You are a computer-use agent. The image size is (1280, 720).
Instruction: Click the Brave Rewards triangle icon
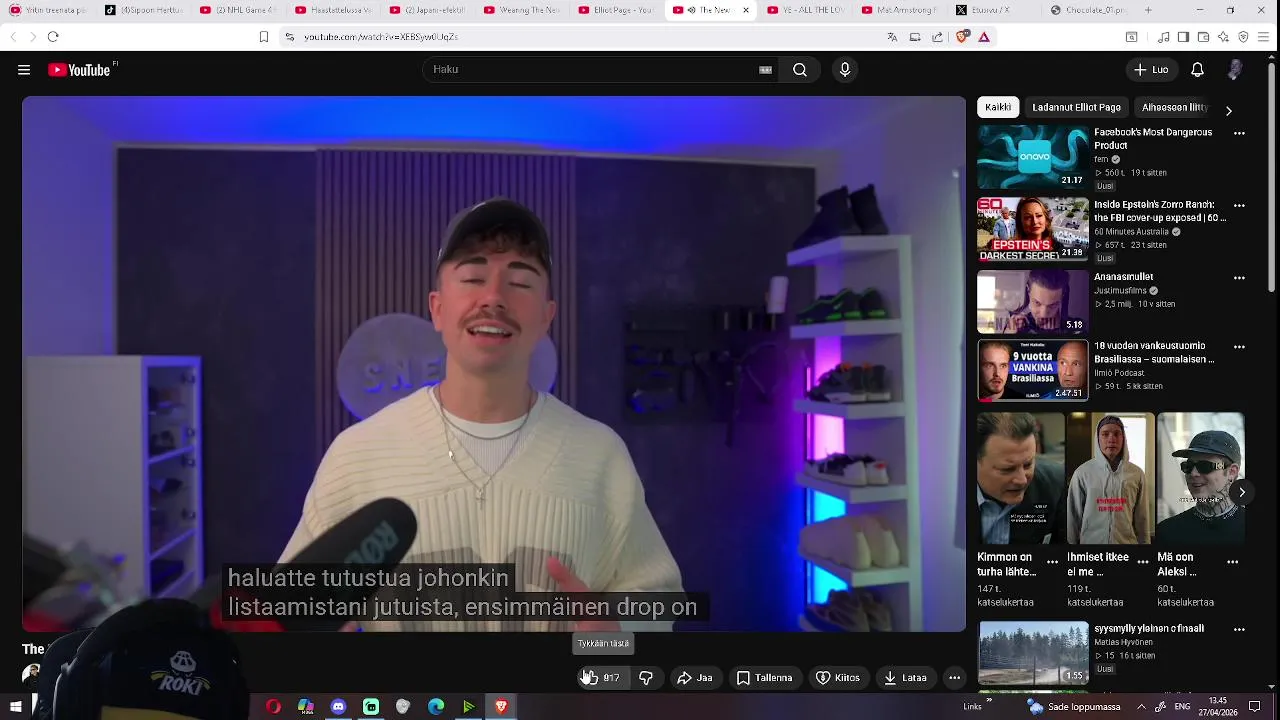coord(984,37)
